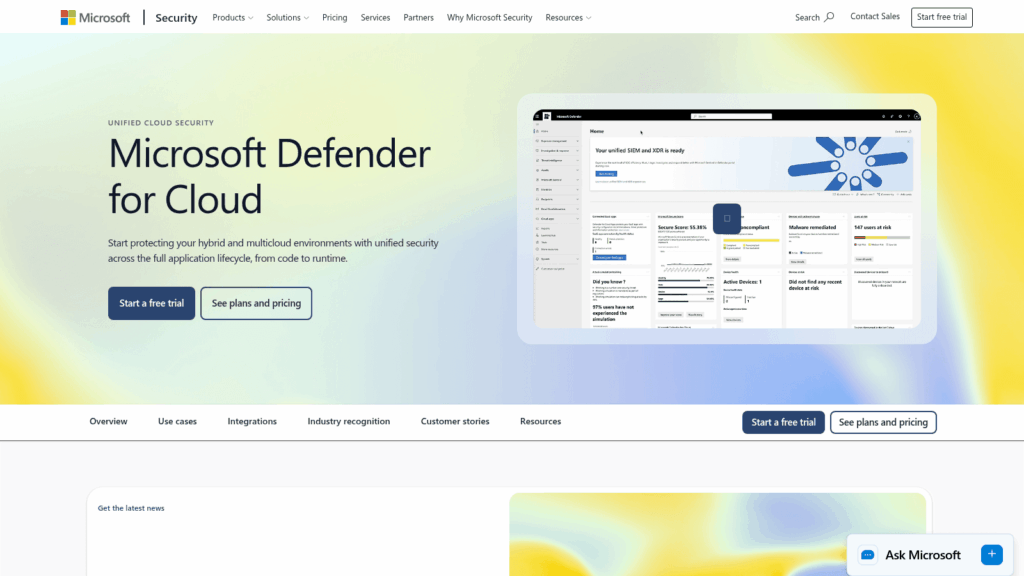
Task: Expand the Products dropdown
Action: click(x=232, y=18)
